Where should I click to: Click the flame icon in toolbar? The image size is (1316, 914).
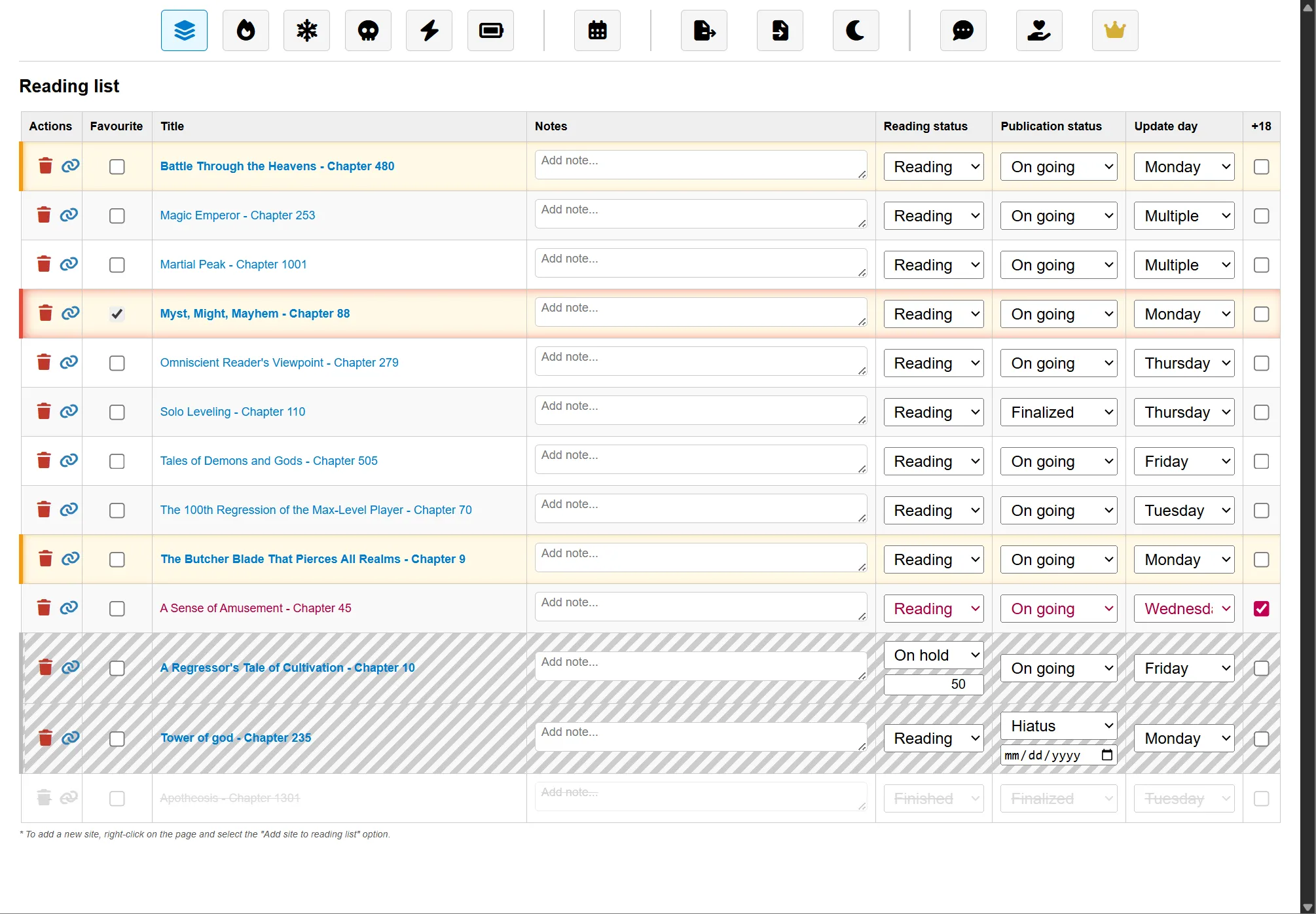[246, 31]
